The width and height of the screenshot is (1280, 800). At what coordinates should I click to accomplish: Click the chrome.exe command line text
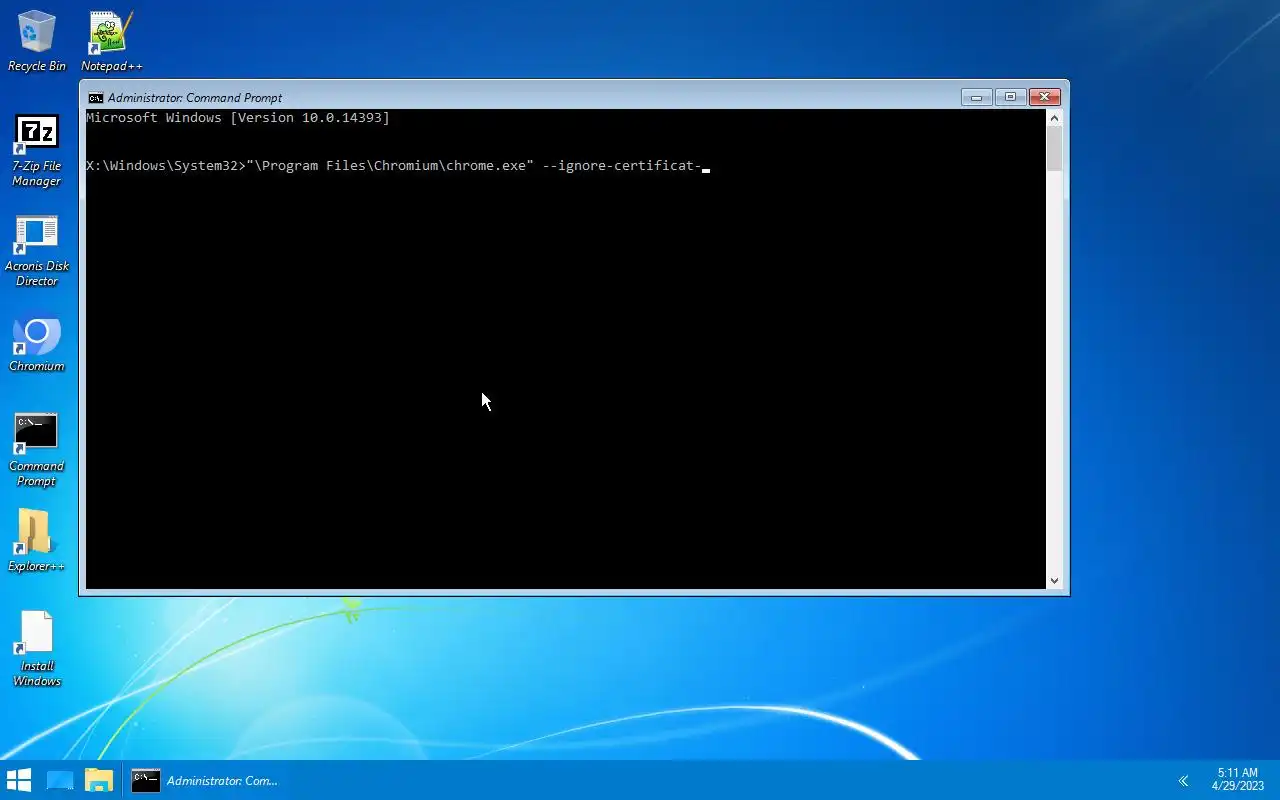[394, 166]
